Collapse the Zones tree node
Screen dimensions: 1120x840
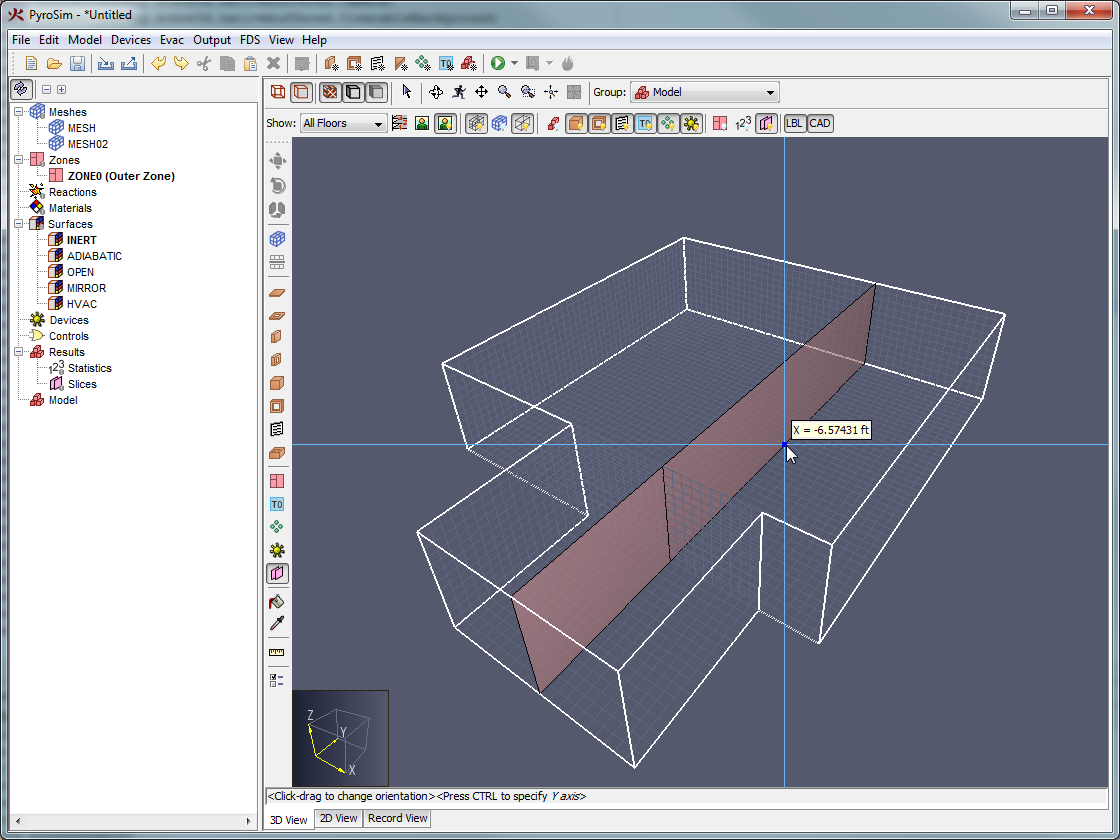[19, 160]
